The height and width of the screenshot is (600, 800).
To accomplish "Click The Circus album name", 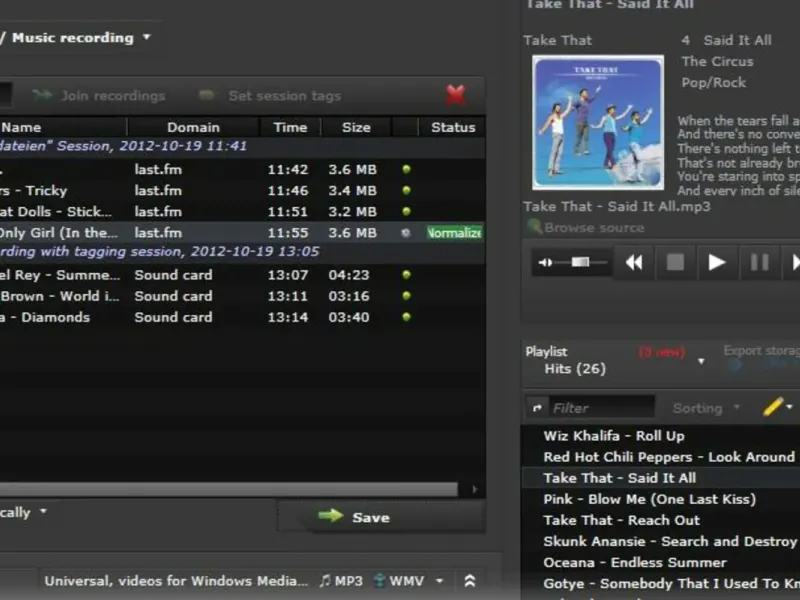I will [717, 61].
